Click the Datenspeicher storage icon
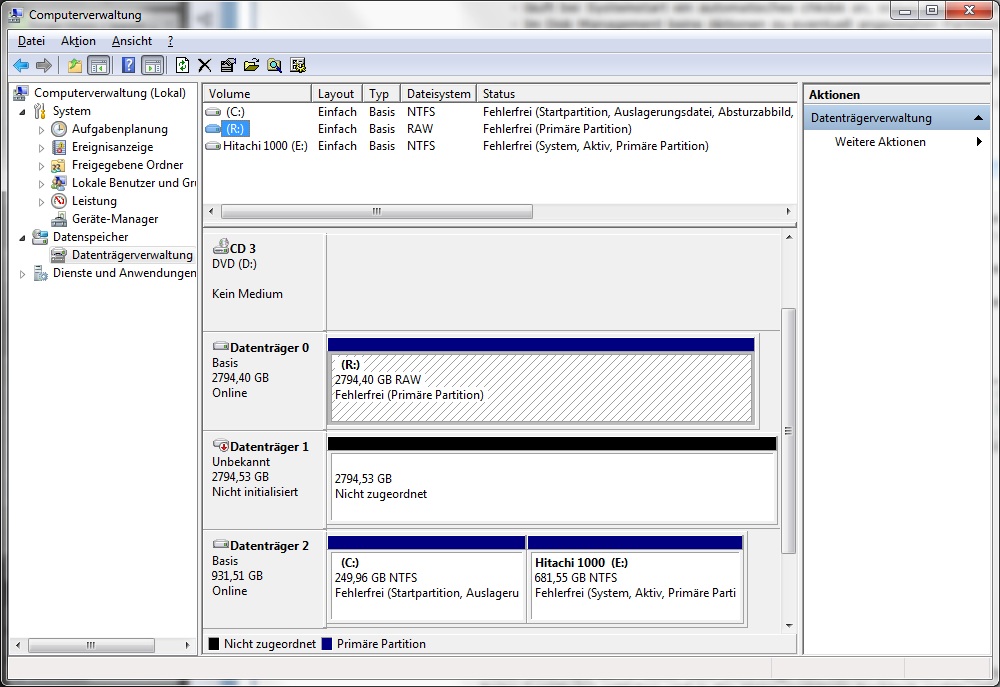1000x687 pixels. tap(40, 237)
